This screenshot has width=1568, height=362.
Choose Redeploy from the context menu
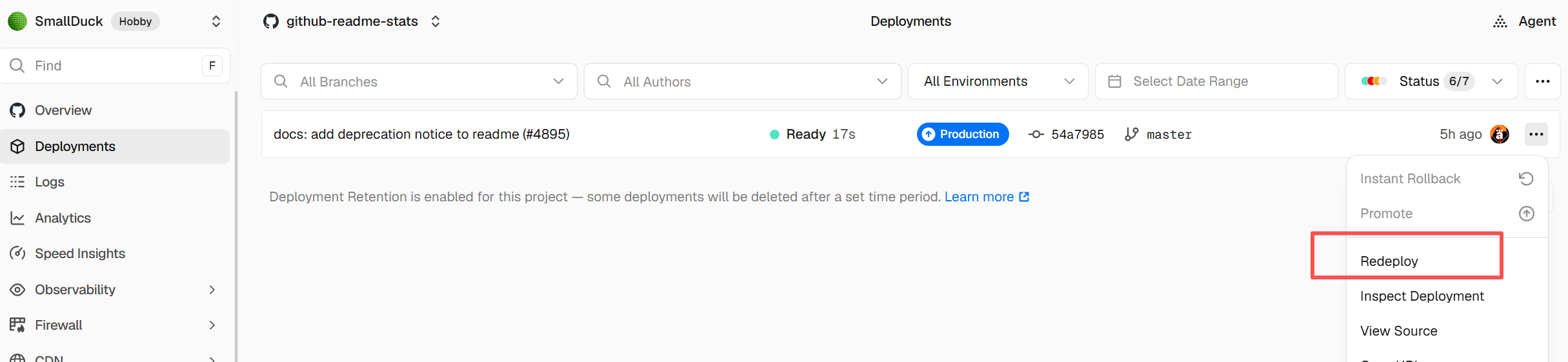click(x=1447, y=261)
